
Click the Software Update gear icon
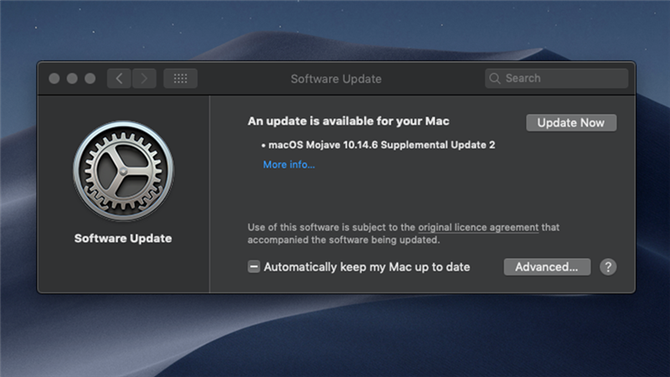[x=123, y=171]
